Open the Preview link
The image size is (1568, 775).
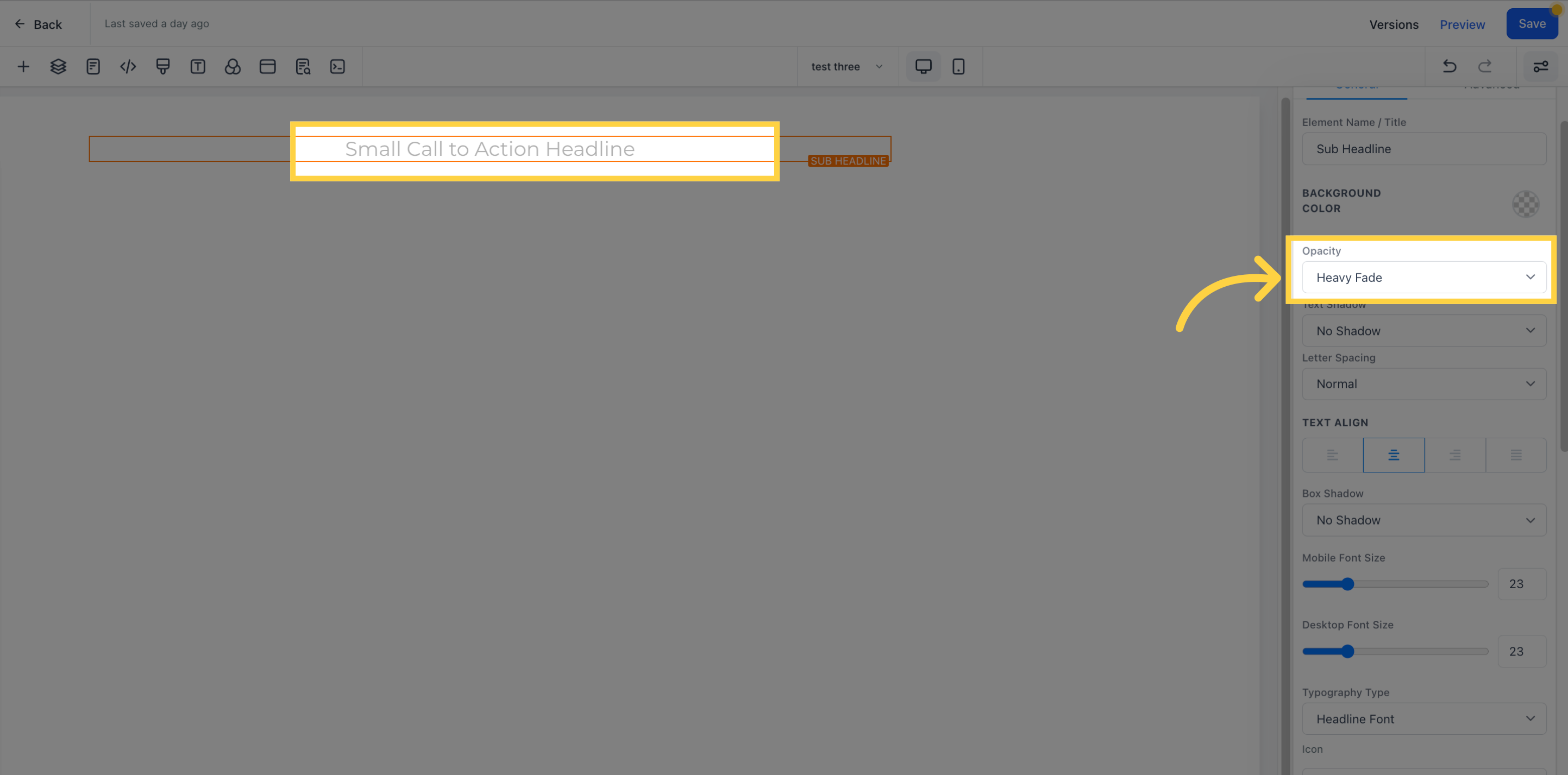1462,24
